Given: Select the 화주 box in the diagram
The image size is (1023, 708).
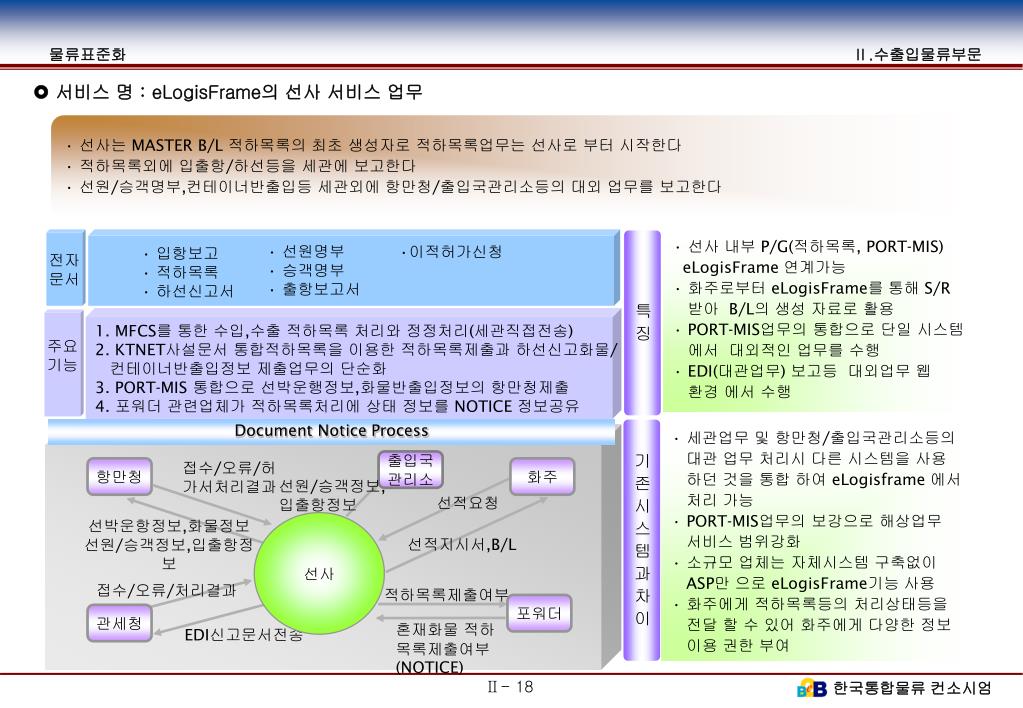Looking at the screenshot, I should (x=542, y=476).
